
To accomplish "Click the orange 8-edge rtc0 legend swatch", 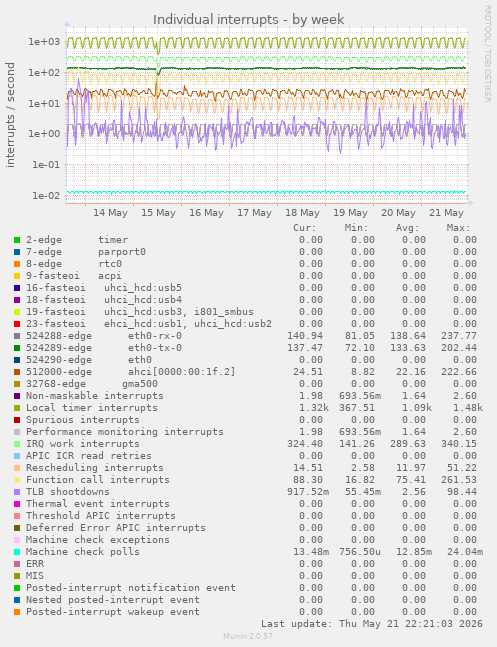I will pyautogui.click(x=17, y=264).
